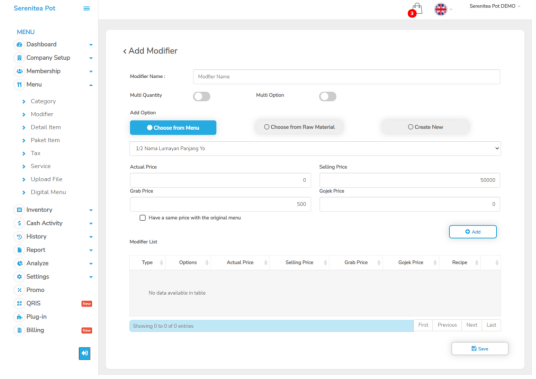This screenshot has height=379, width=536.
Task: Expand the Inventory submenu arrow
Action: (91, 210)
